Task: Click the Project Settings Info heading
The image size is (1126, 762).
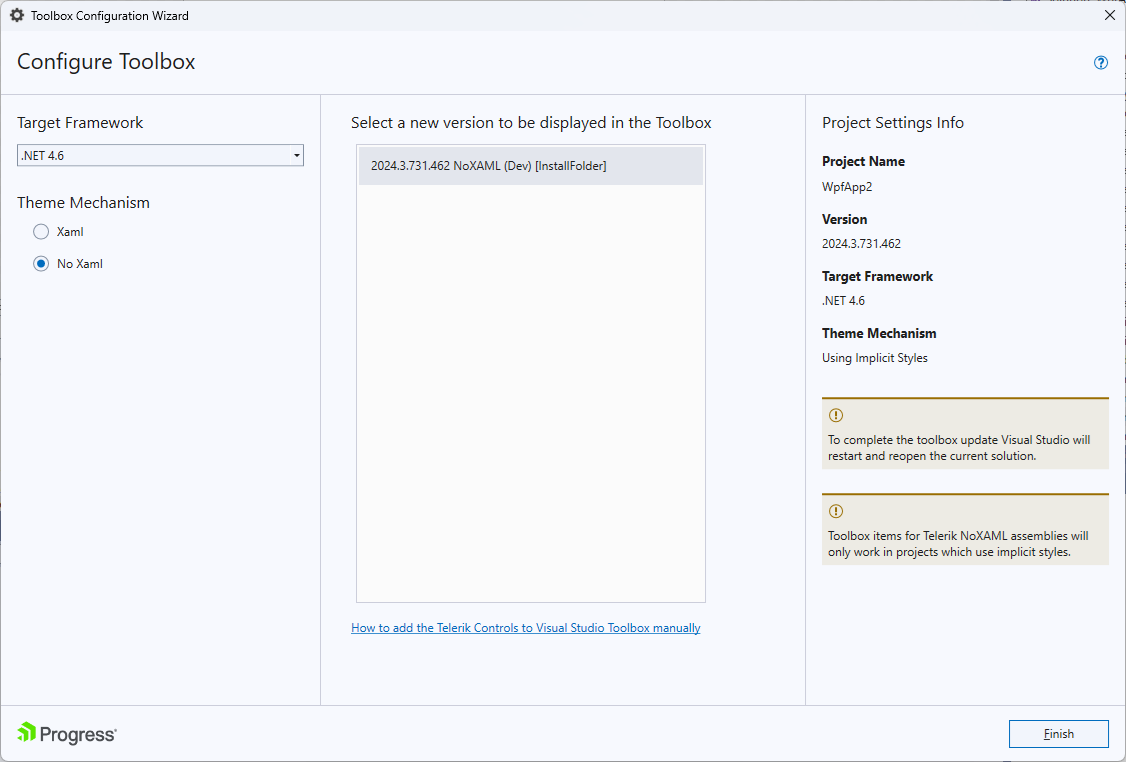Action: tap(892, 122)
